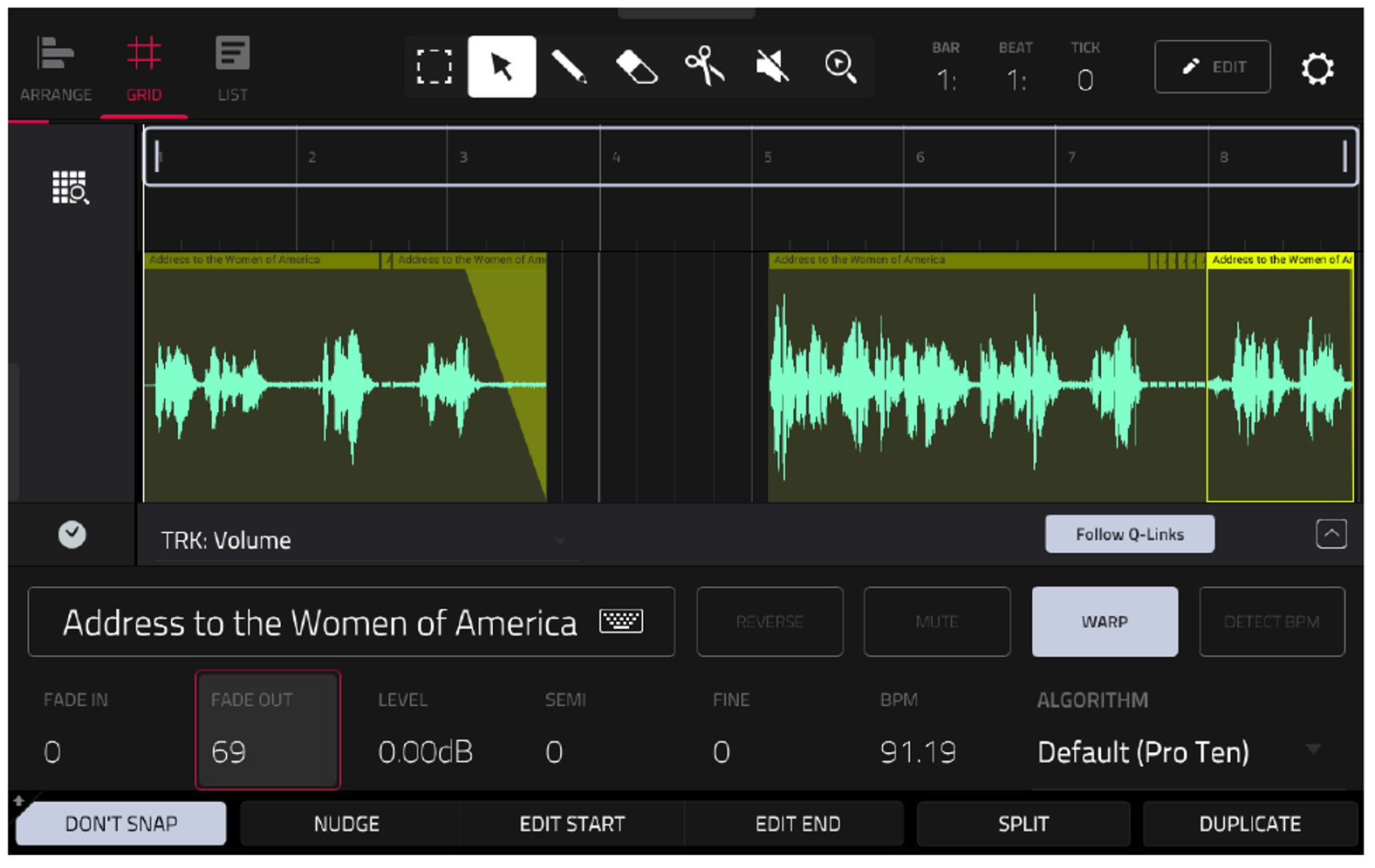Toggle Don't Snap option
1375x868 pixels.
tap(121, 824)
